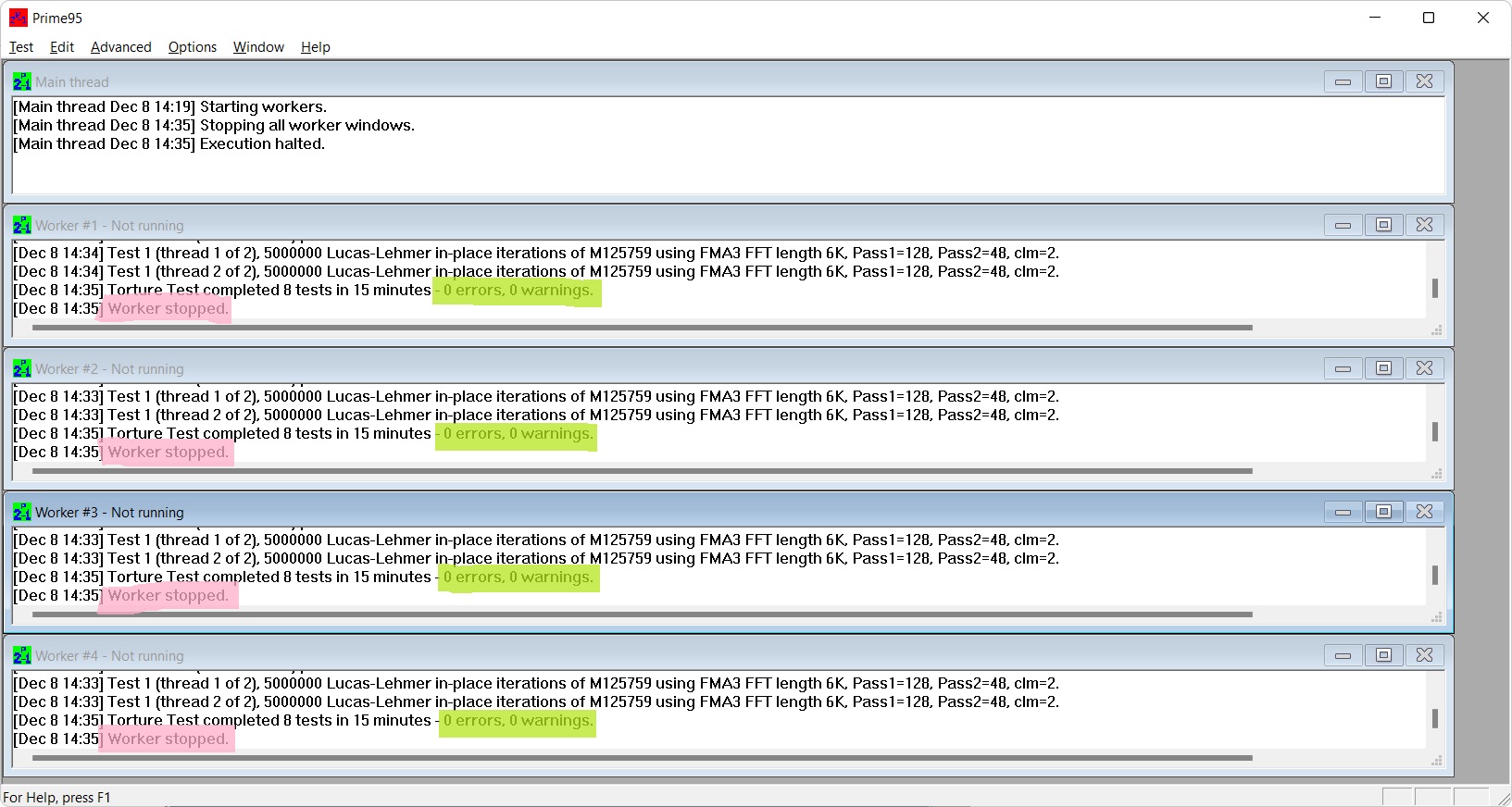The image size is (1512, 807).
Task: Minimize the Worker #3 child window
Action: (1343, 512)
